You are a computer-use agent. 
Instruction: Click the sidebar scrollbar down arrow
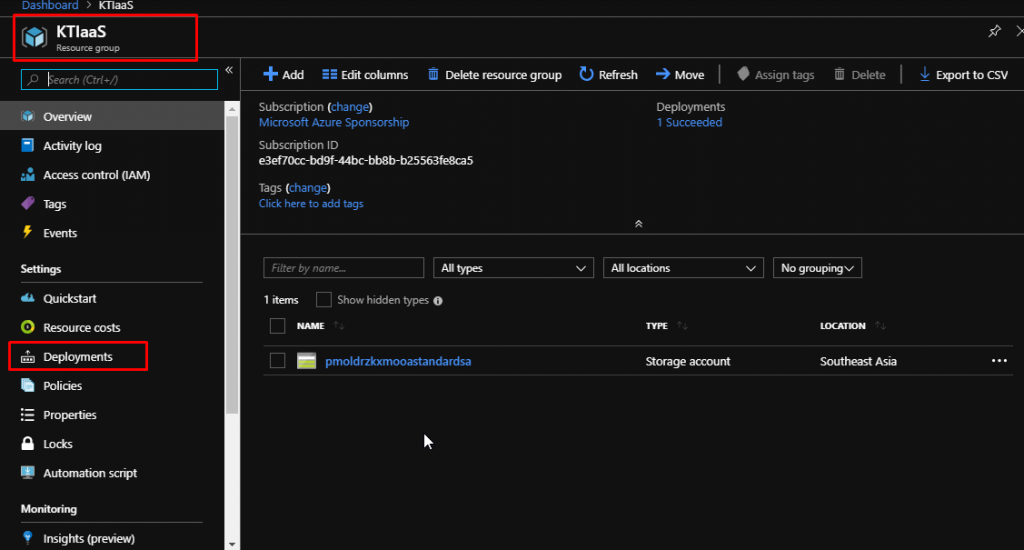232,543
